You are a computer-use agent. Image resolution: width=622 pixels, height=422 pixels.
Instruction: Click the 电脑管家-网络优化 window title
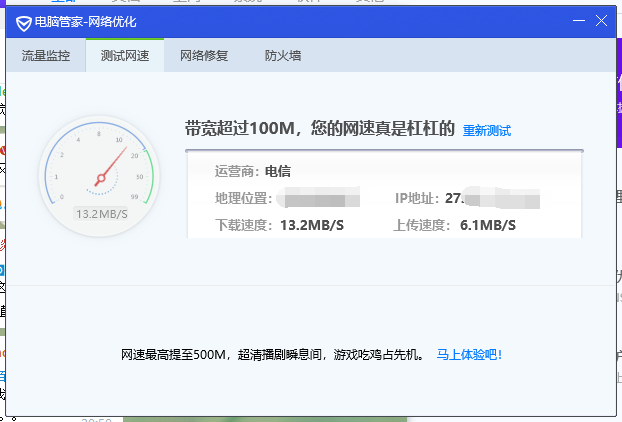click(85, 22)
